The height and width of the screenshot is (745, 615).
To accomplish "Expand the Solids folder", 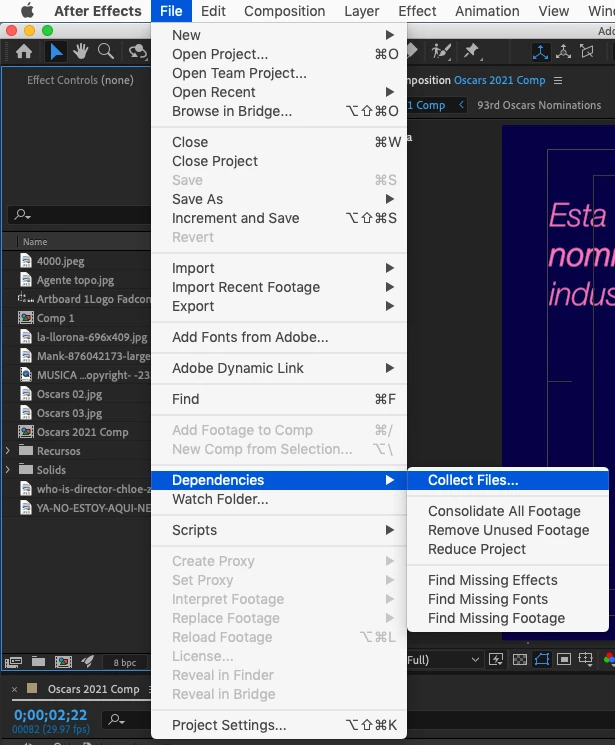I will click(8, 469).
